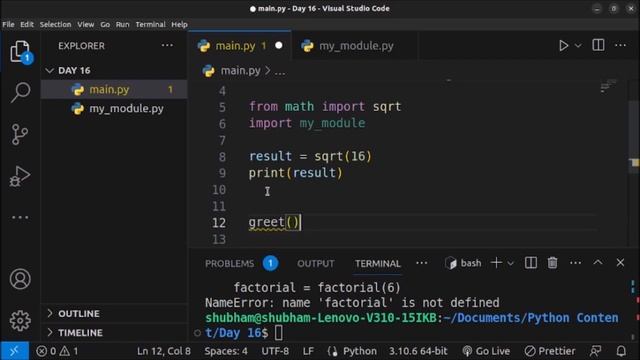Show more panel tabs ellipsis
The width and height of the screenshot is (640, 360).
(x=422, y=263)
